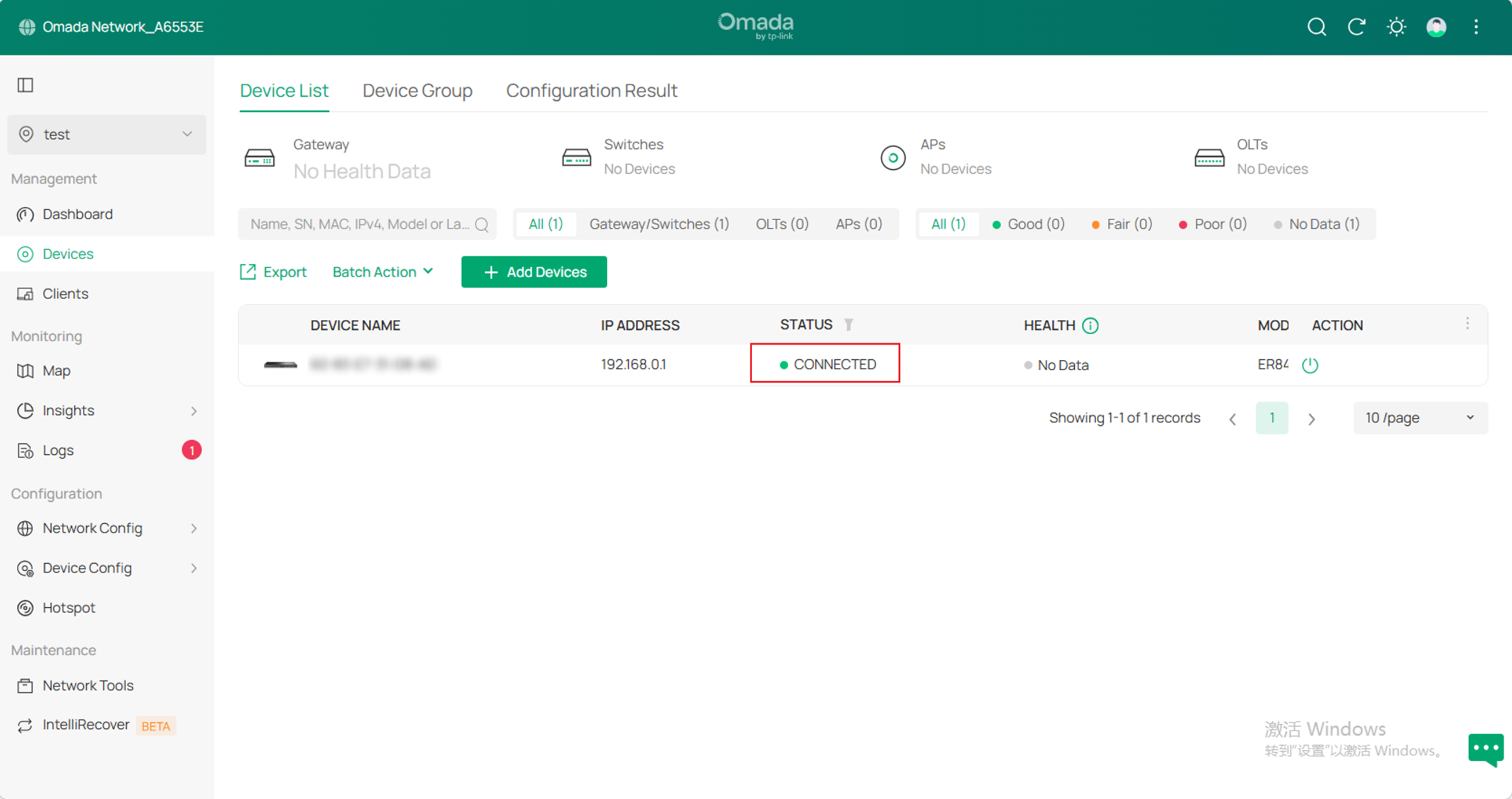Expand the Batch Action dropdown
Image resolution: width=1512 pixels, height=799 pixels.
(383, 272)
